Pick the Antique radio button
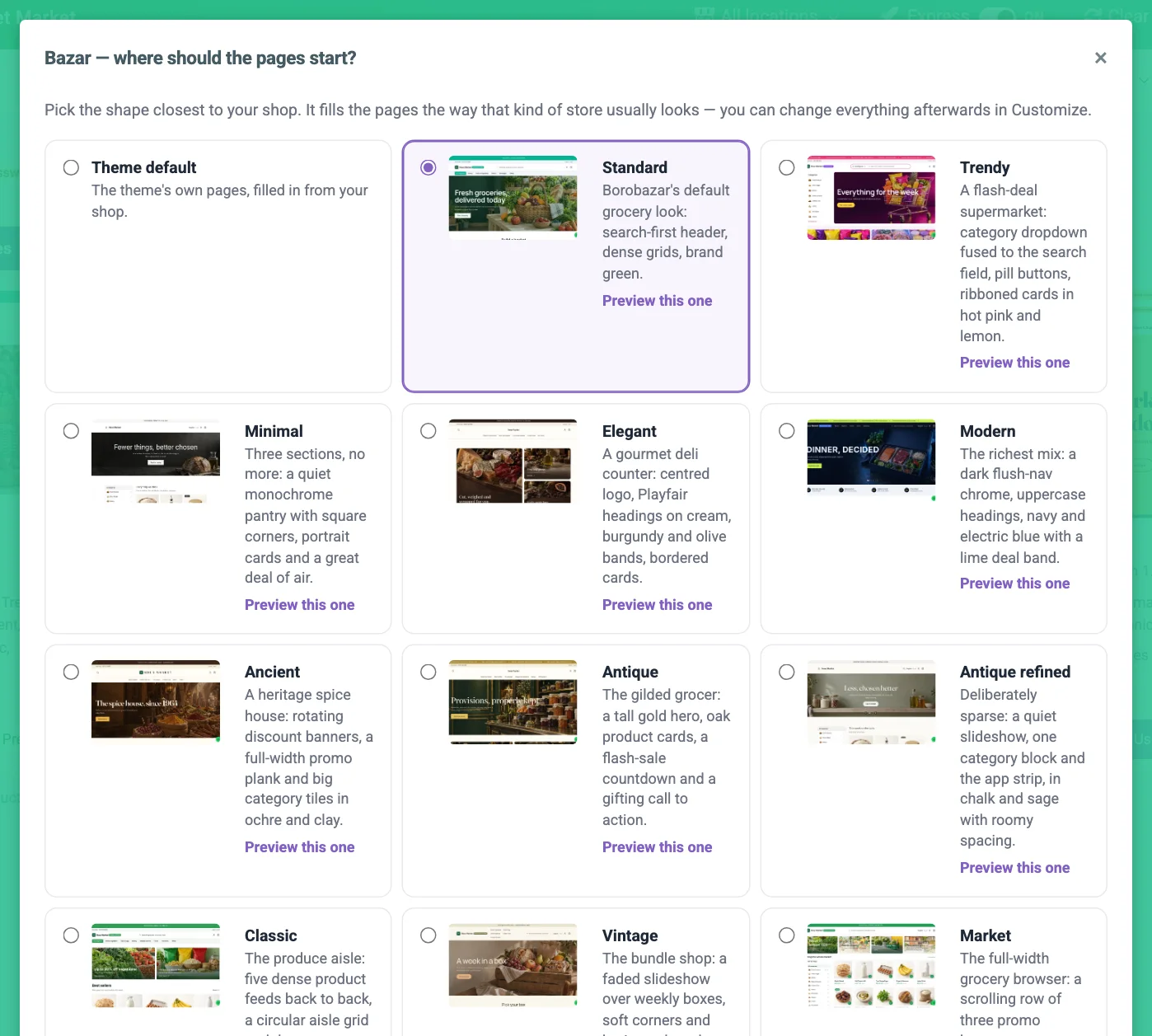The width and height of the screenshot is (1152, 1036). click(428, 672)
